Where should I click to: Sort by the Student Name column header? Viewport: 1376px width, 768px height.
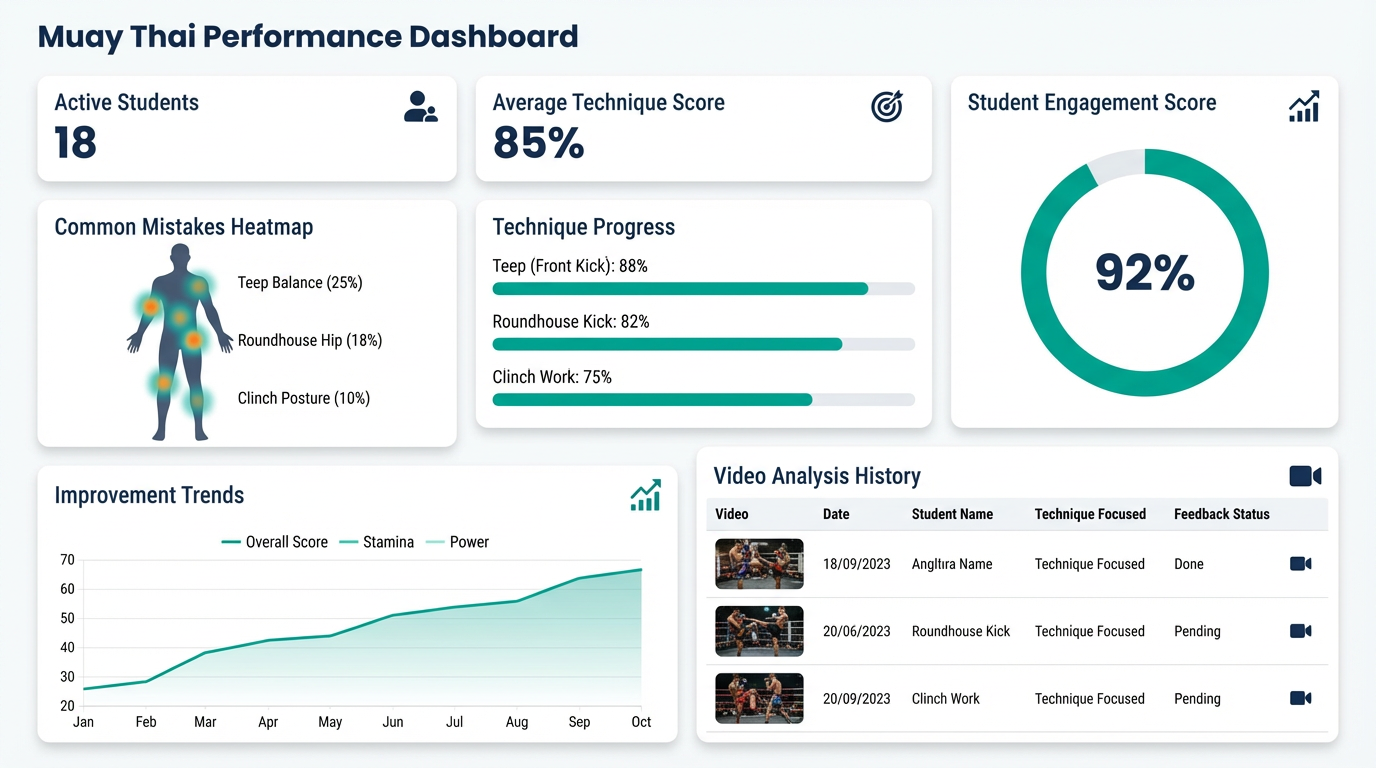point(951,514)
